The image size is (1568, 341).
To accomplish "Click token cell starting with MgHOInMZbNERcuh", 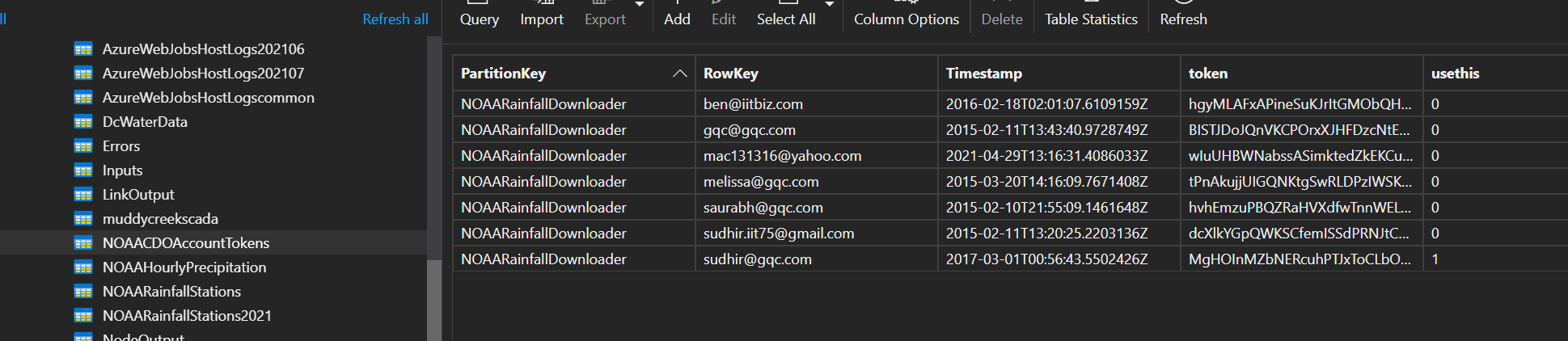I will (1300, 259).
